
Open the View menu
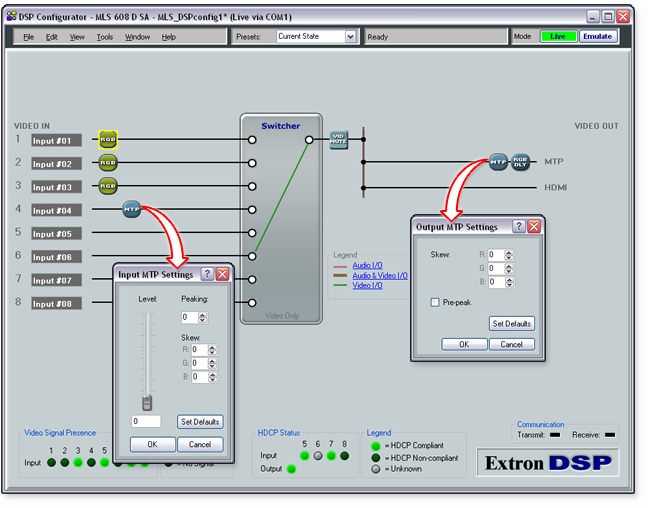tap(77, 37)
